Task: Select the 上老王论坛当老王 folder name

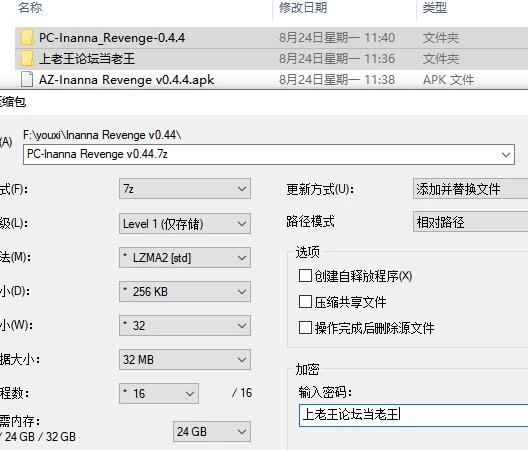Action: pos(87,59)
